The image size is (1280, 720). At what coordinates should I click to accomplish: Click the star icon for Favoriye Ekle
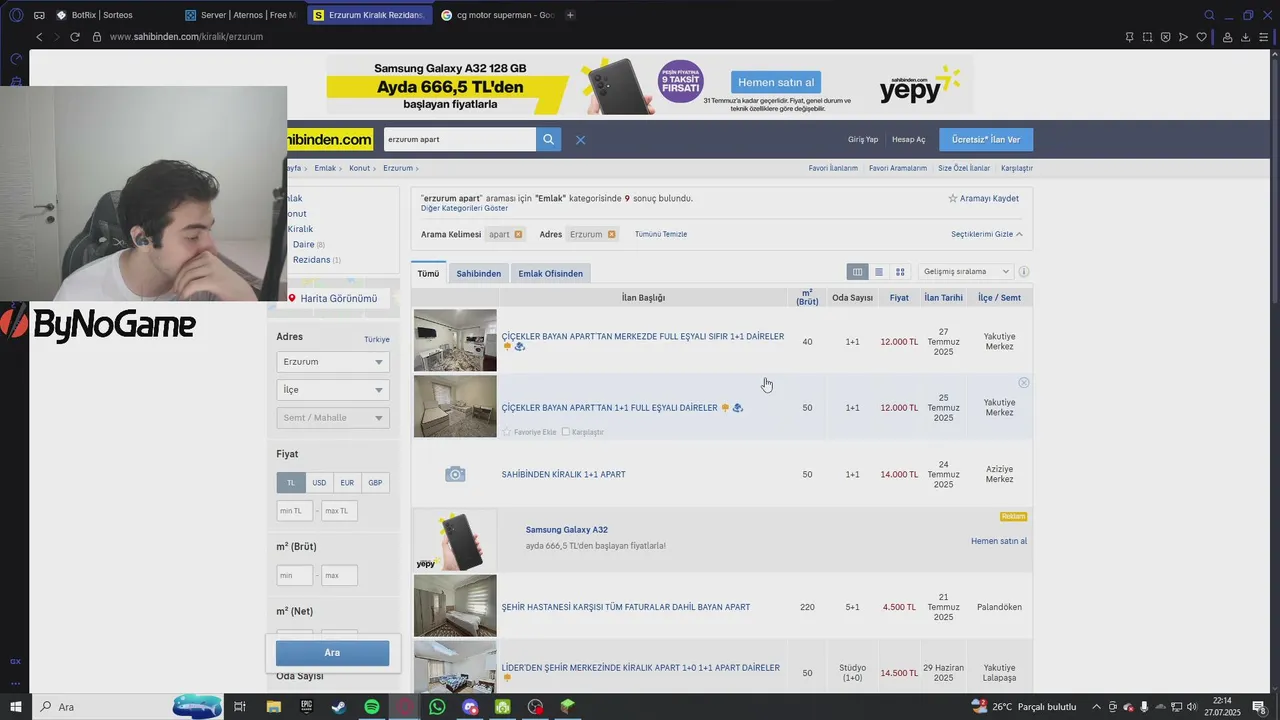coord(506,432)
